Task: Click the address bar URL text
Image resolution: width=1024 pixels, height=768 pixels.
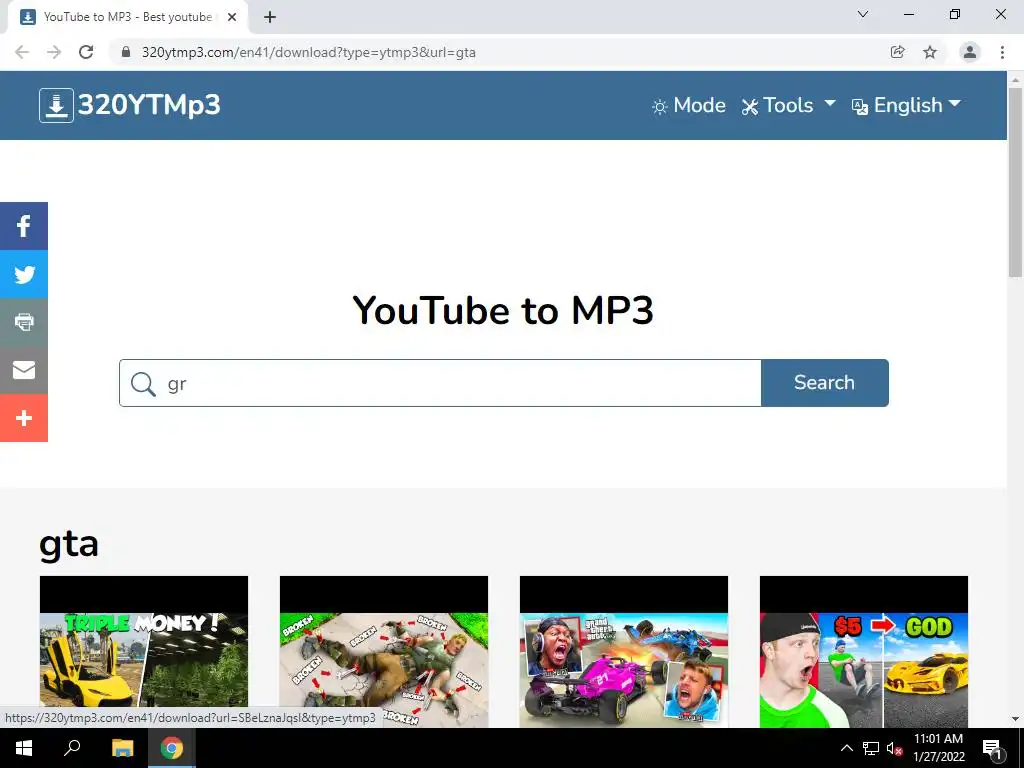Action: click(x=308, y=52)
